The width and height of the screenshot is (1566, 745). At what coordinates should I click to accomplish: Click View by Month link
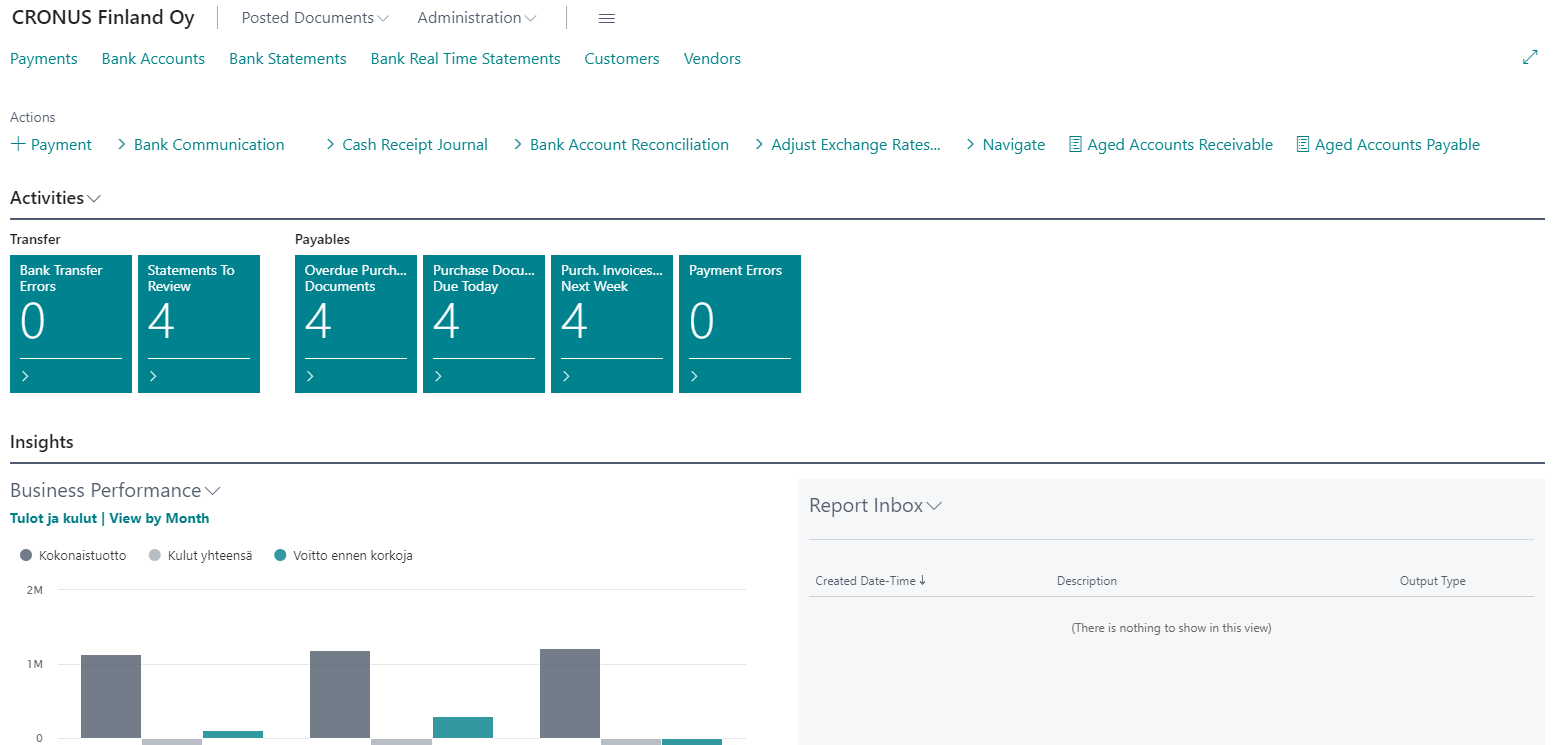159,518
